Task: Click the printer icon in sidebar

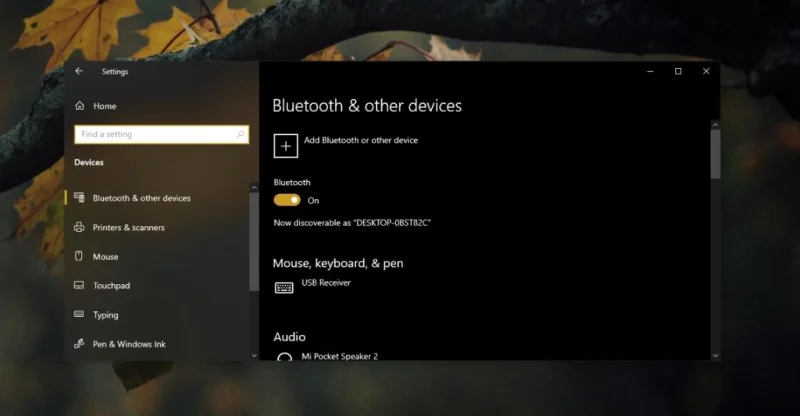Action: click(79, 227)
